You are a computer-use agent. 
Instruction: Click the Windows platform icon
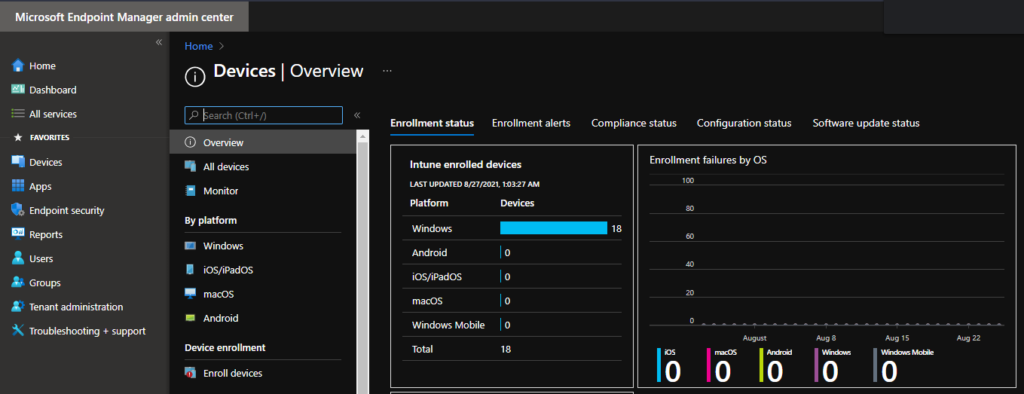tap(190, 246)
